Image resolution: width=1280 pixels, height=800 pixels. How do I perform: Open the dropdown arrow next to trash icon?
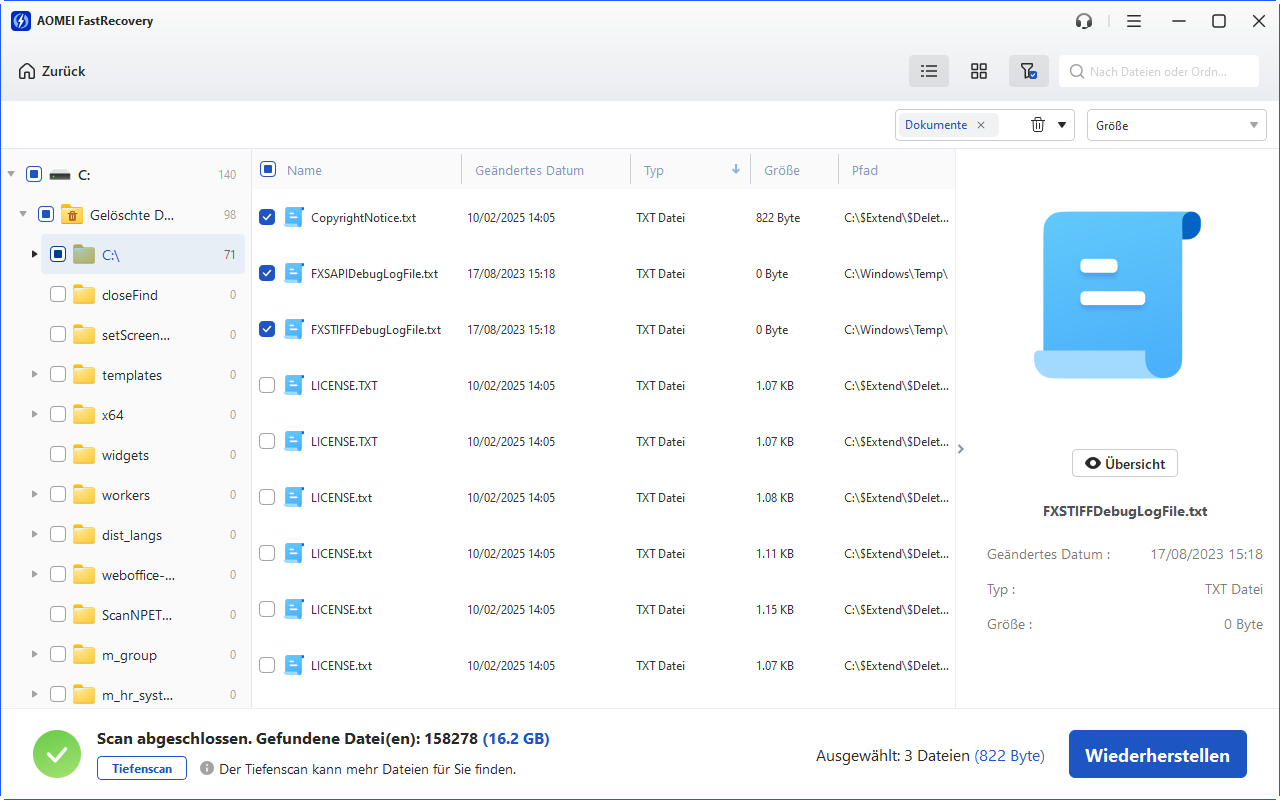tap(1063, 124)
